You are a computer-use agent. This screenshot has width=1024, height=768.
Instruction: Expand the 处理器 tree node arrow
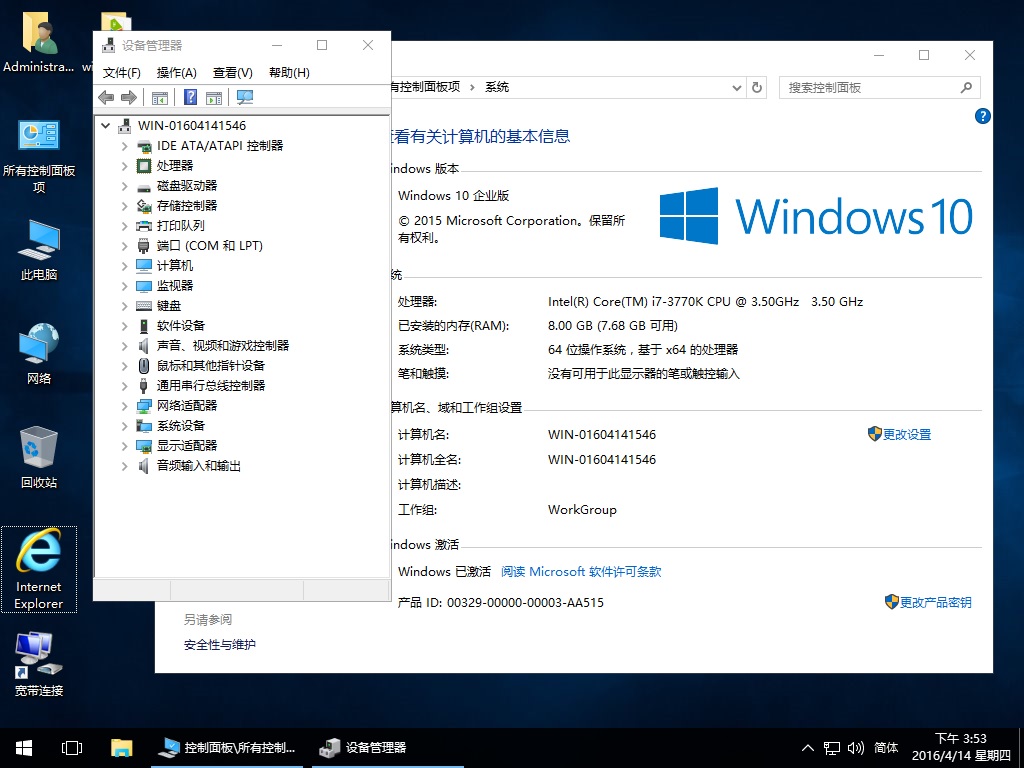click(125, 166)
